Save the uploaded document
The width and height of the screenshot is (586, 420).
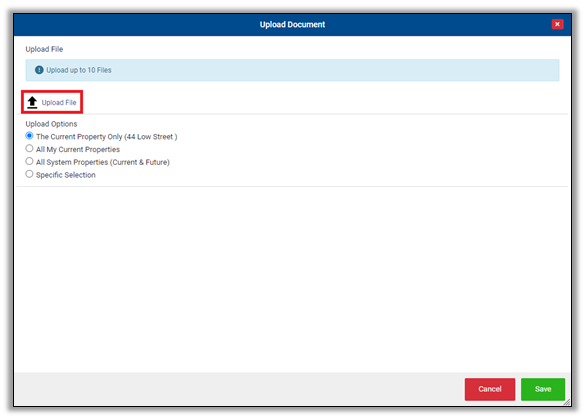click(543, 389)
